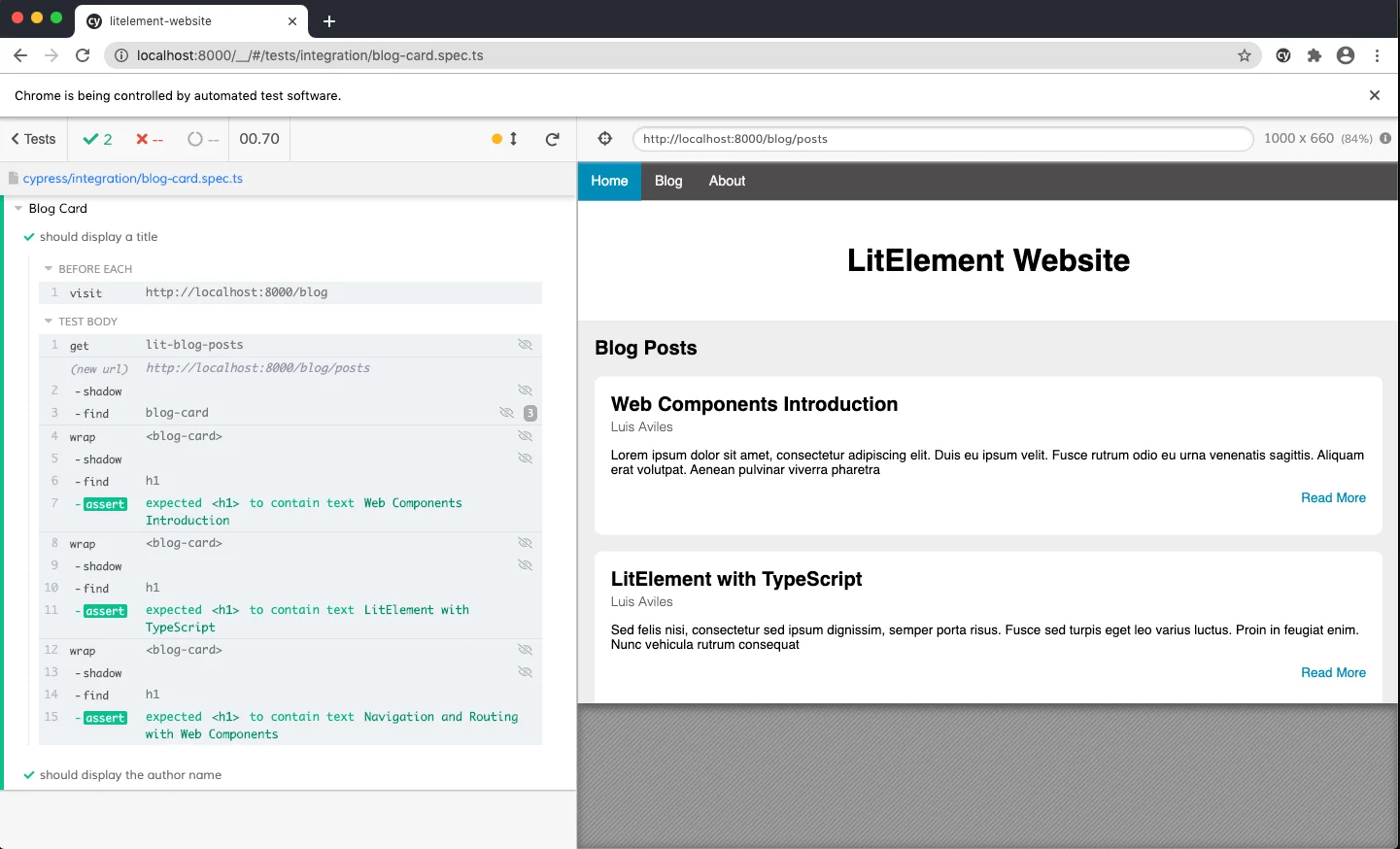Open the Chrome profile avatar icon
This screenshot has height=849, width=1400.
1346,55
